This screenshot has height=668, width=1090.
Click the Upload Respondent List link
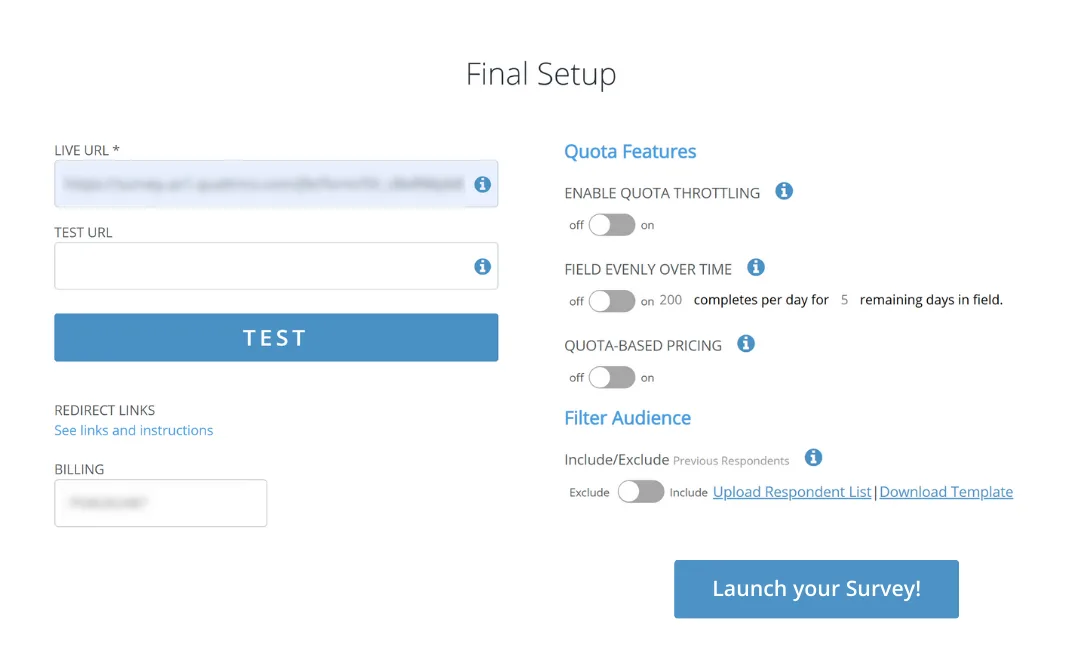pos(792,492)
